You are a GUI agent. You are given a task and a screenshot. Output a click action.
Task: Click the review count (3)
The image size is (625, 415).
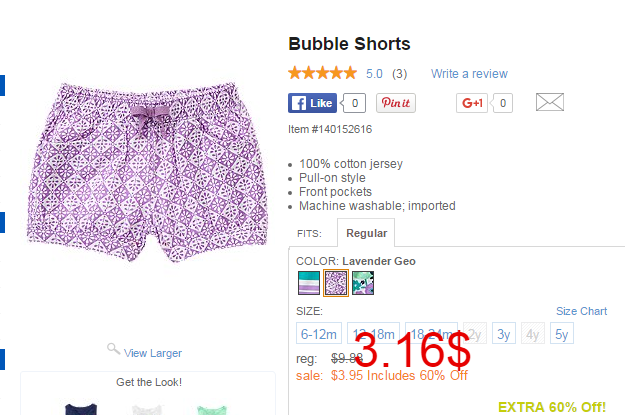pyautogui.click(x=399, y=74)
